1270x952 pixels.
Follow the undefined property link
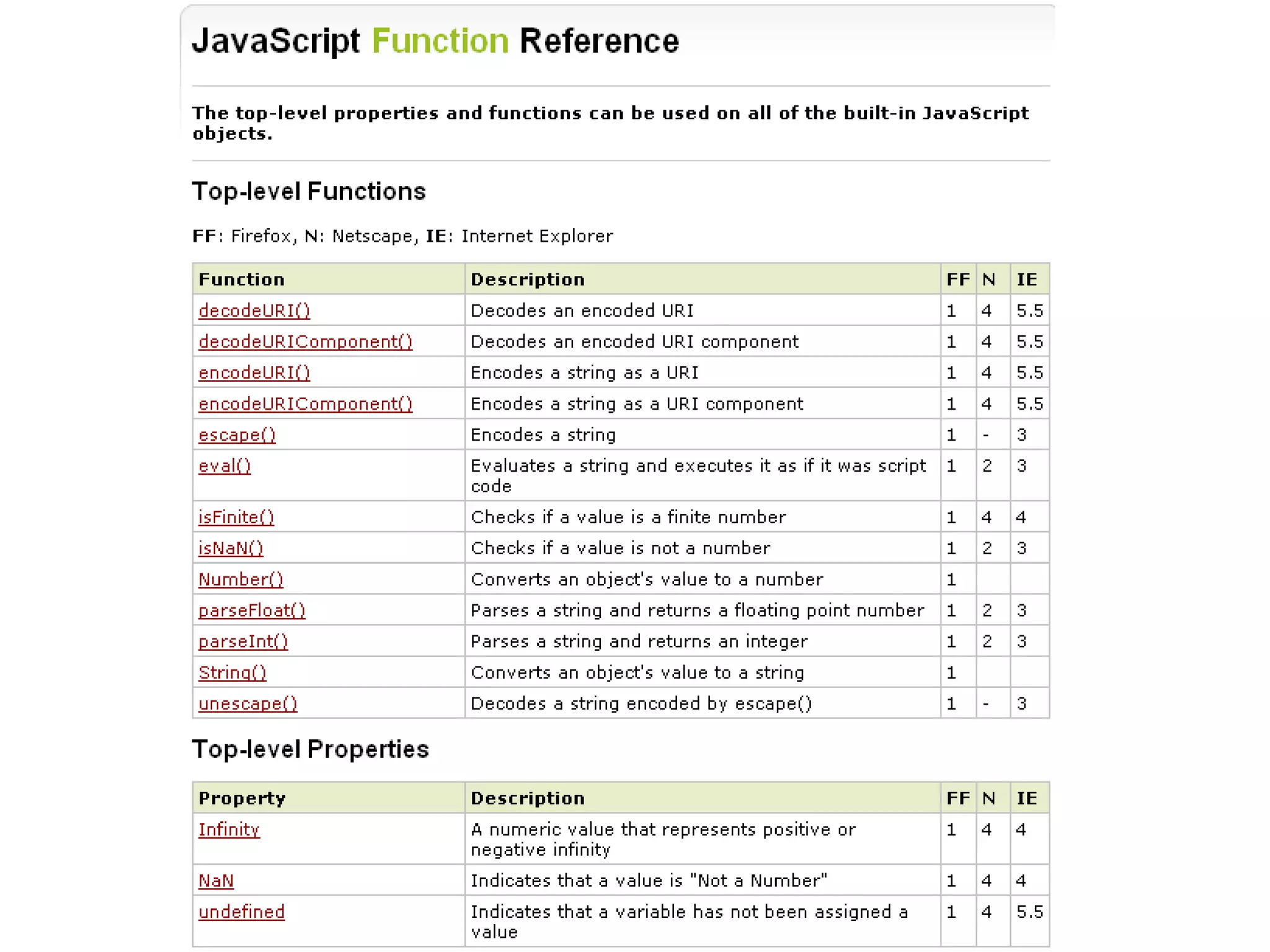coord(241,912)
